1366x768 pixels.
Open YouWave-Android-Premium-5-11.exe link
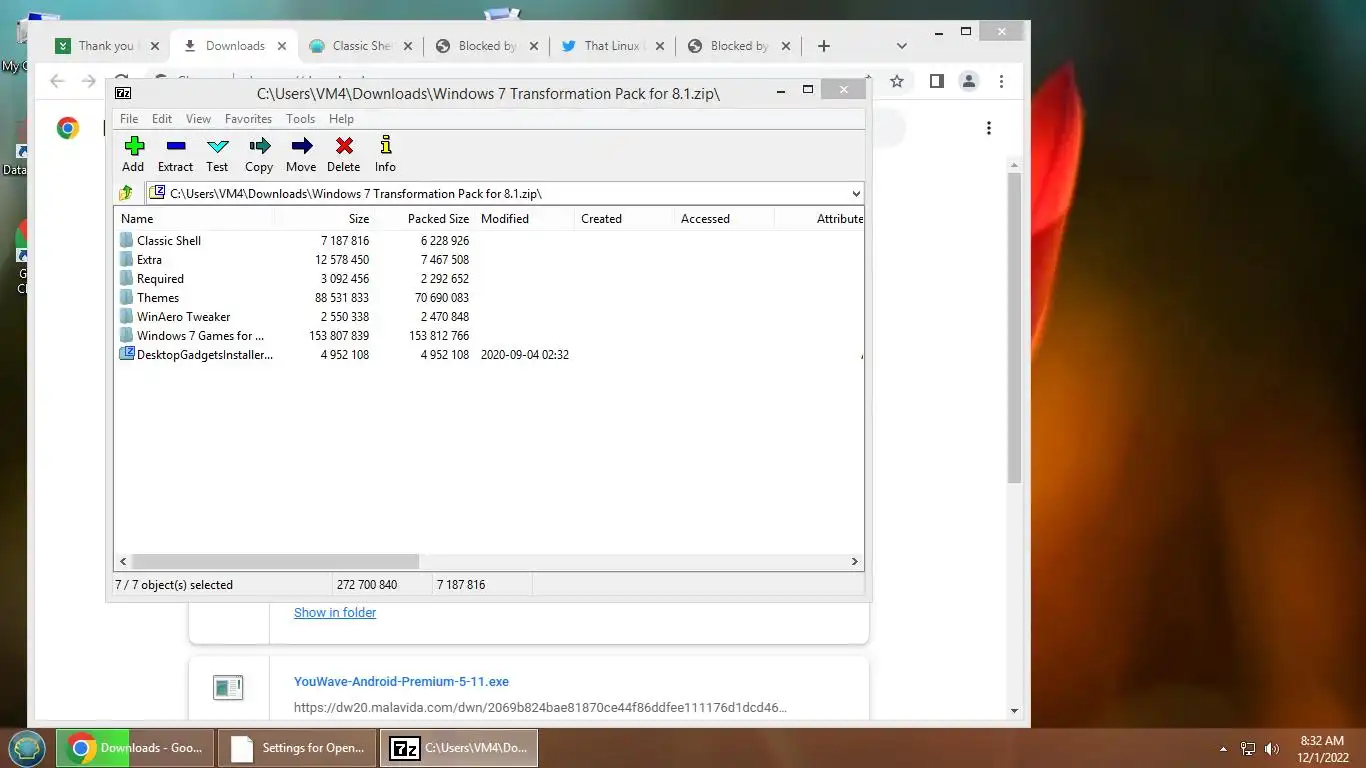click(x=401, y=681)
